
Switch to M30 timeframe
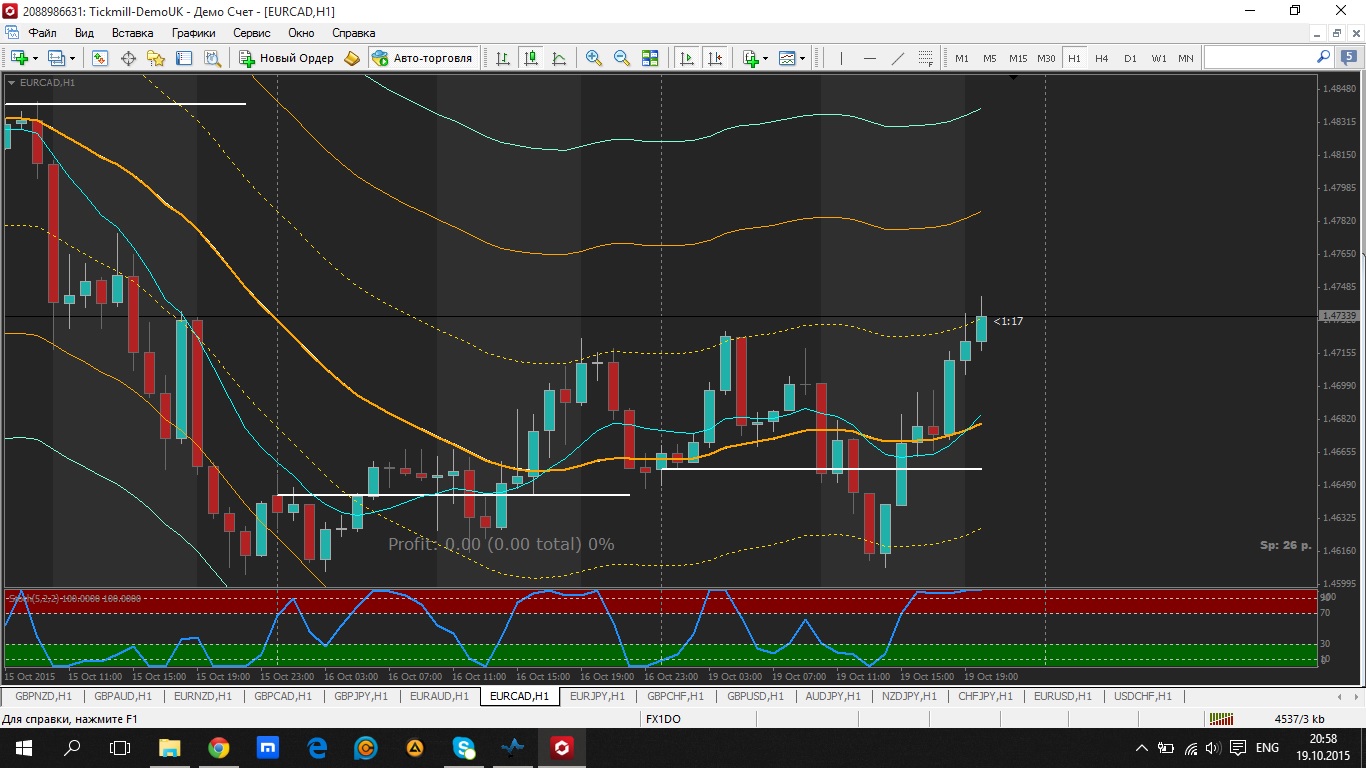[1046, 58]
